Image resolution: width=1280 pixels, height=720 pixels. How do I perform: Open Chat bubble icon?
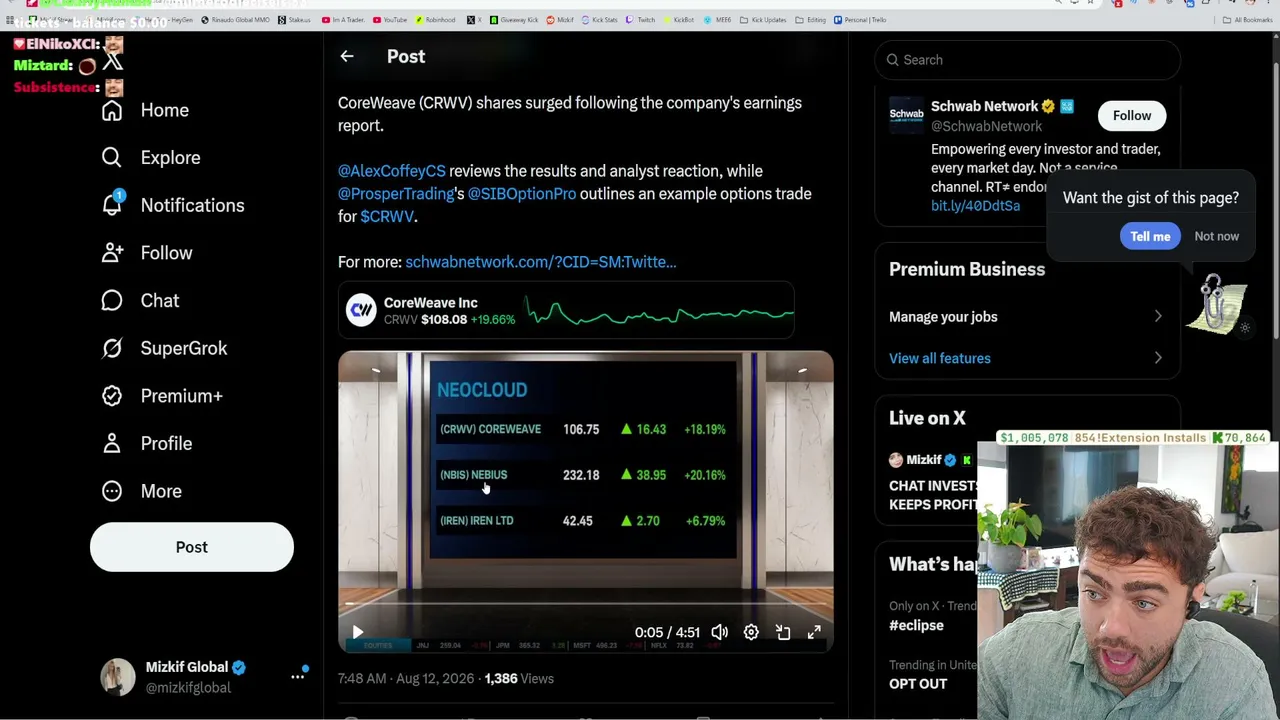coord(112,301)
